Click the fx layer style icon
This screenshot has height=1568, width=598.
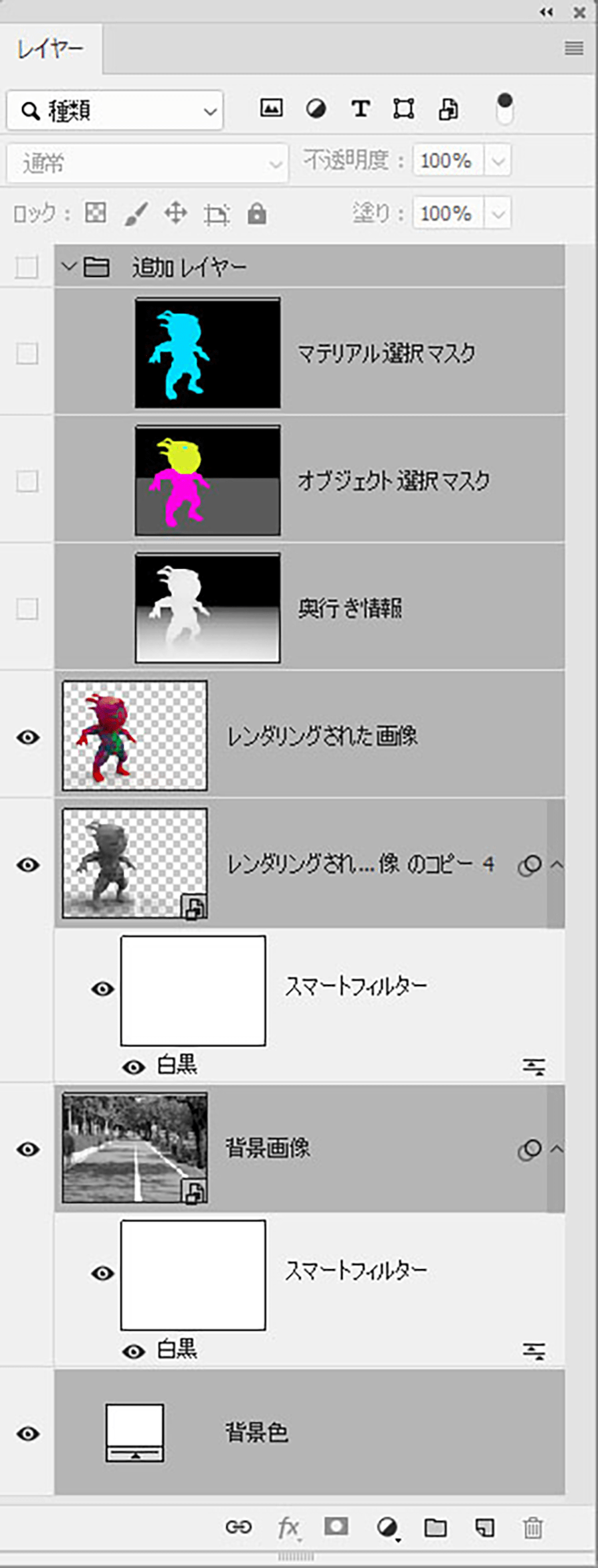tap(288, 1528)
